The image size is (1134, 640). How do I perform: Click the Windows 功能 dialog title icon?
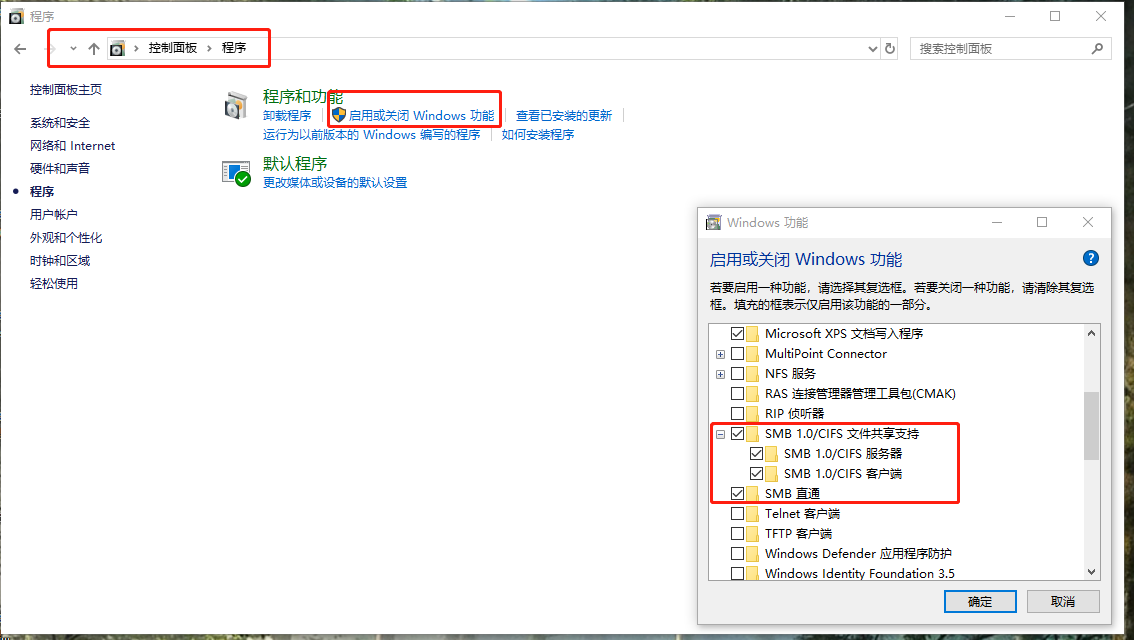tap(714, 223)
